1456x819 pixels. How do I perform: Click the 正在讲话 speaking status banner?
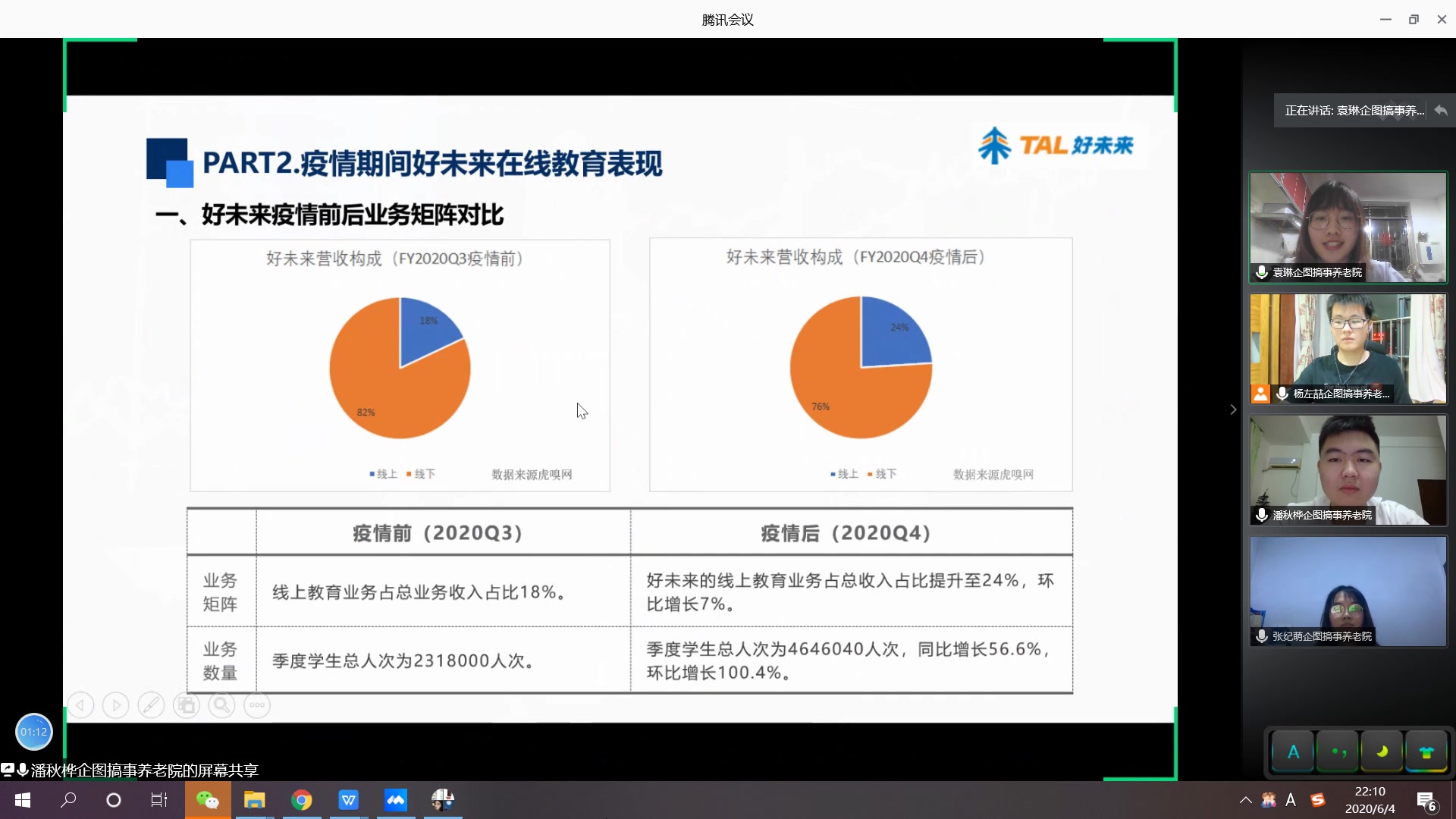pos(1354,111)
